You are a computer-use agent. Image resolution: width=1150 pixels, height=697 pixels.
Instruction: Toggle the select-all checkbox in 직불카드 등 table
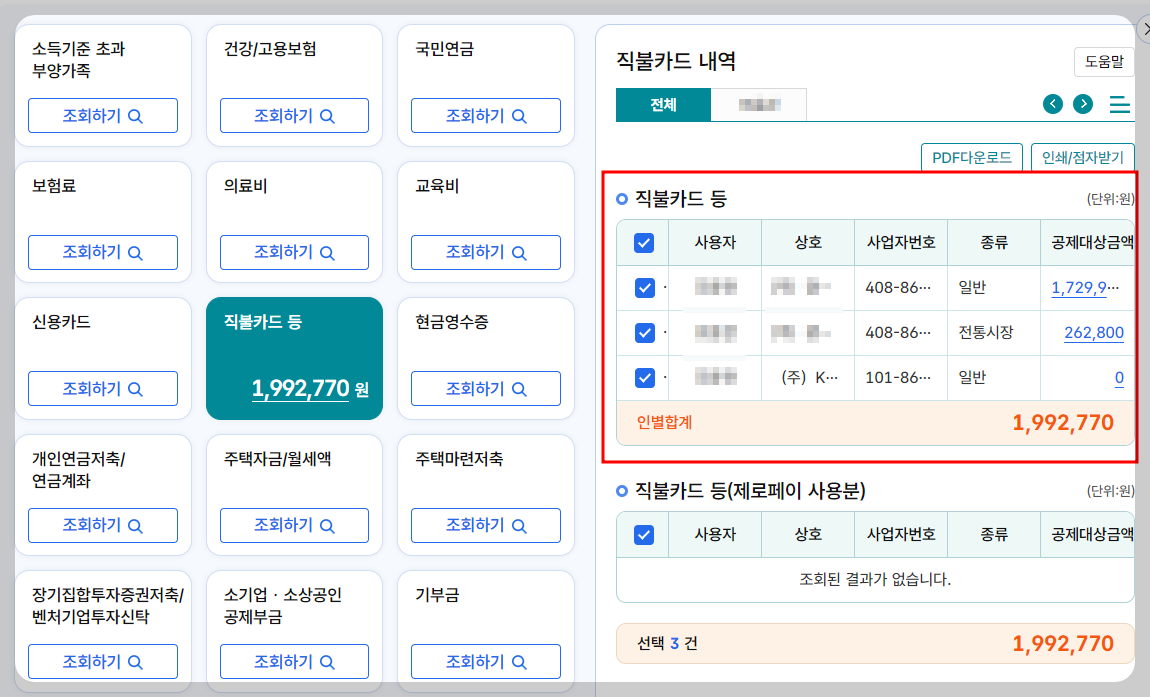643,242
